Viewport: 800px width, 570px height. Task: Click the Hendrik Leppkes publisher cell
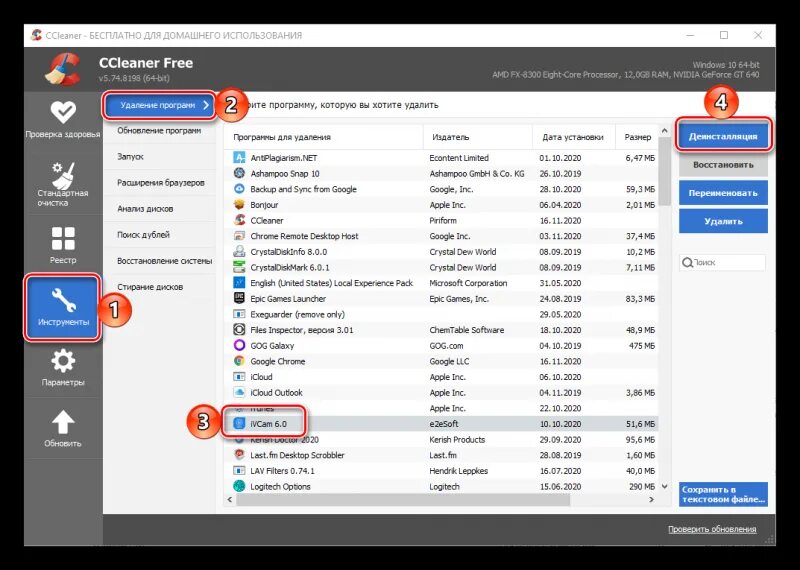point(458,470)
